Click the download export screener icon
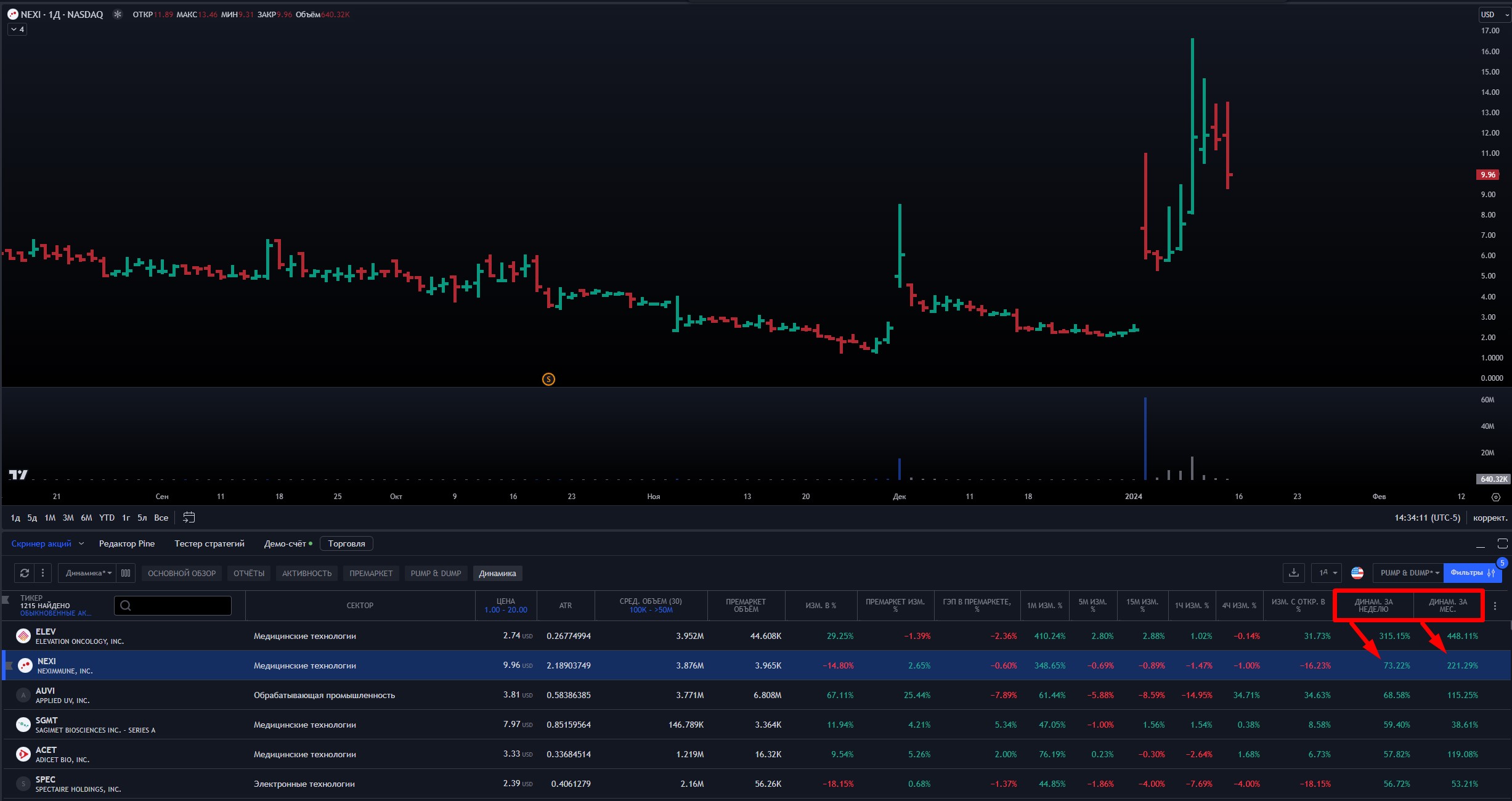This screenshot has width=1512, height=801. click(x=1294, y=573)
